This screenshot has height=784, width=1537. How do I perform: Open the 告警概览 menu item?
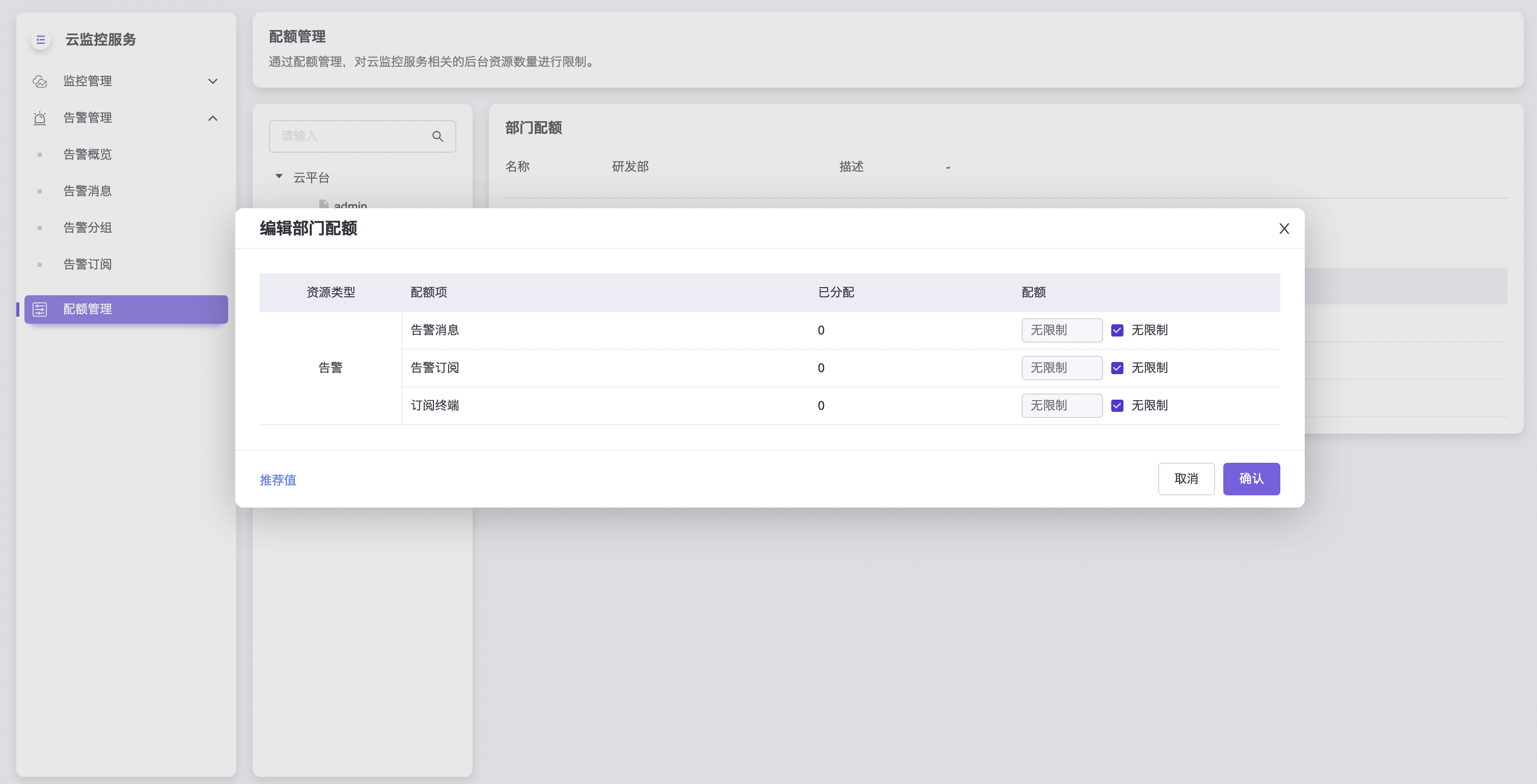coord(88,155)
